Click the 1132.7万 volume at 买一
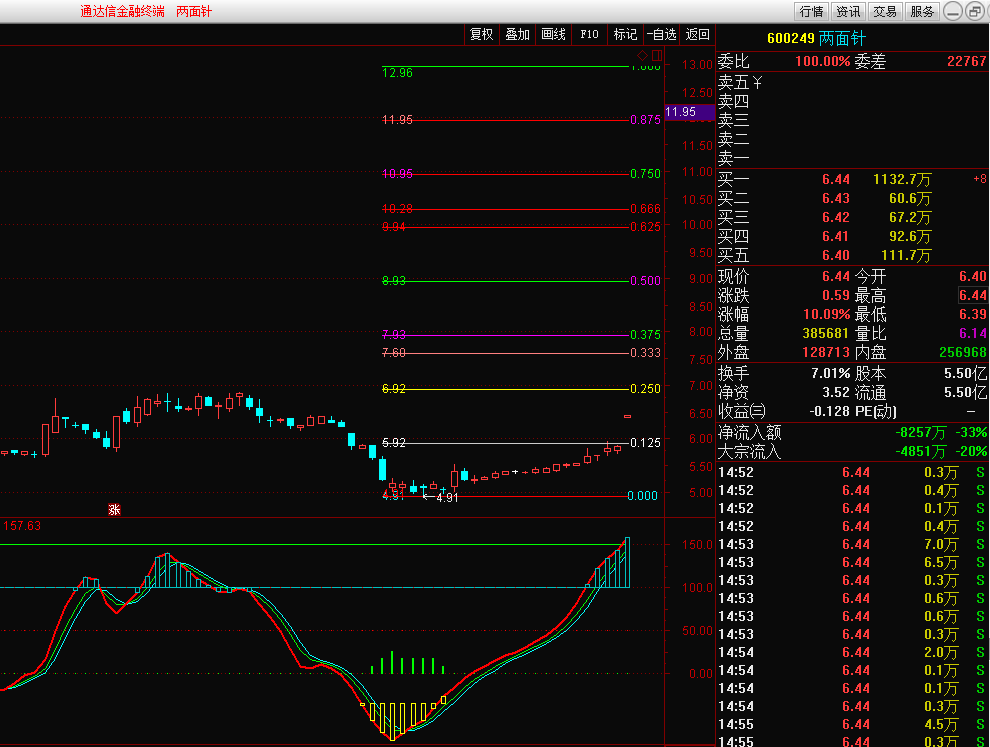Image resolution: width=990 pixels, height=747 pixels. [902, 179]
